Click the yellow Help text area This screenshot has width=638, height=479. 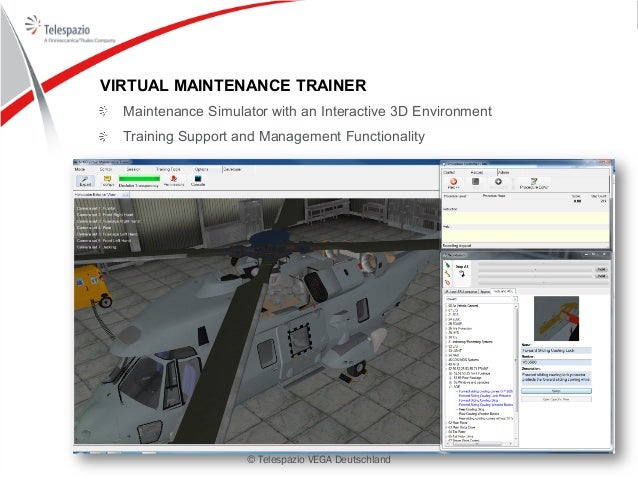pos(526,235)
